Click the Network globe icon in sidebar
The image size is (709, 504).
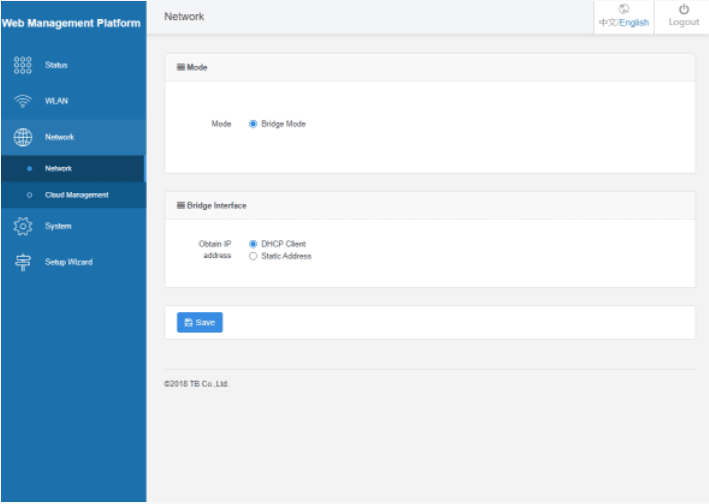tap(23, 137)
